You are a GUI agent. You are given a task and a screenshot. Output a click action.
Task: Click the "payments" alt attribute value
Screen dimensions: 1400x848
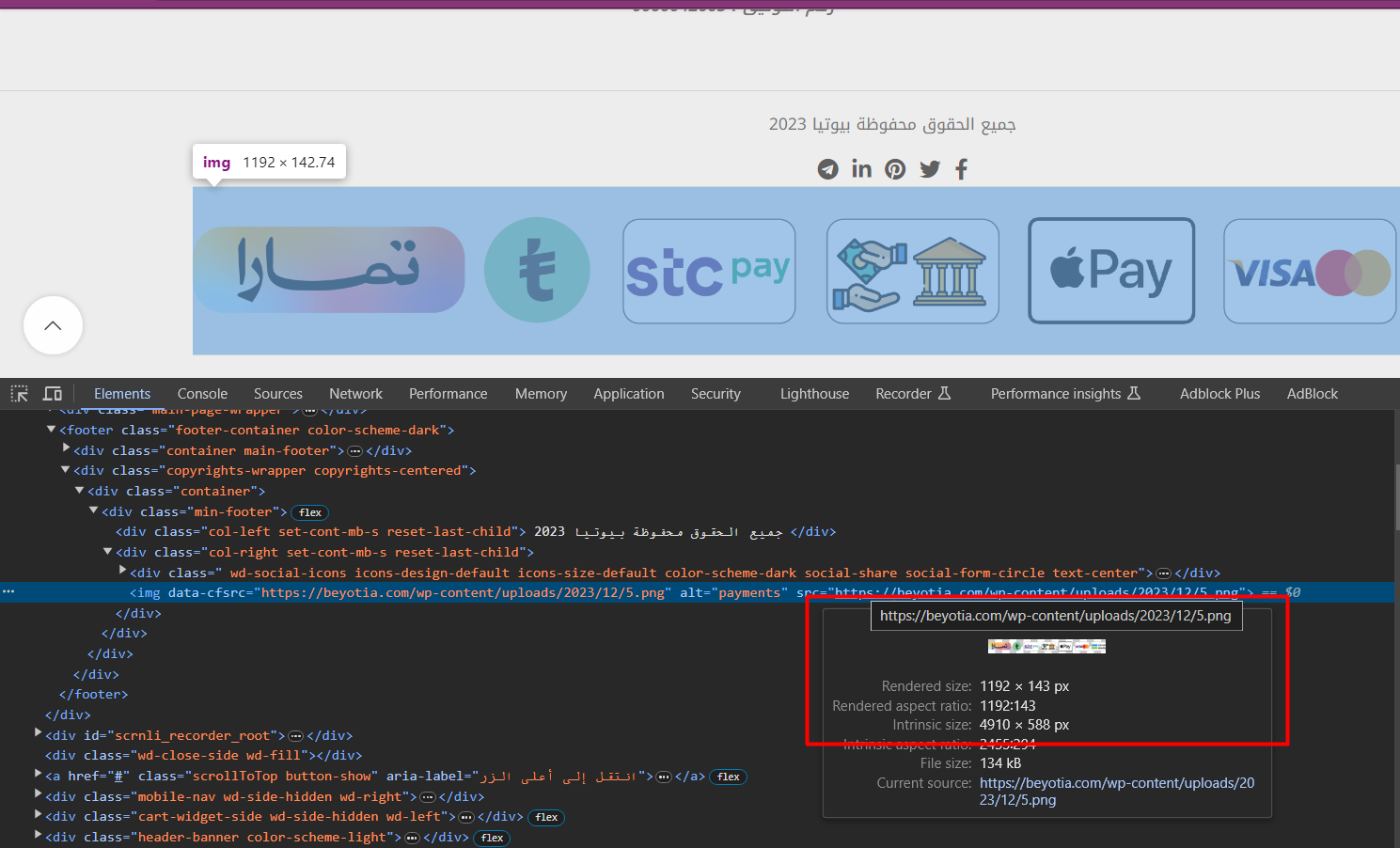[749, 593]
